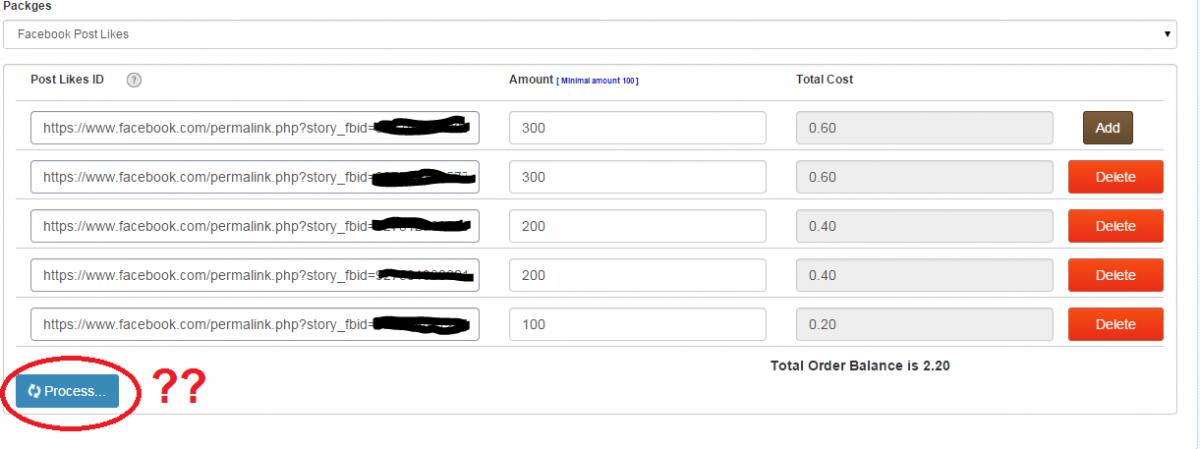Delete the fourth row costing 0.40
Image resolution: width=1200 pixels, height=449 pixels.
(1116, 275)
